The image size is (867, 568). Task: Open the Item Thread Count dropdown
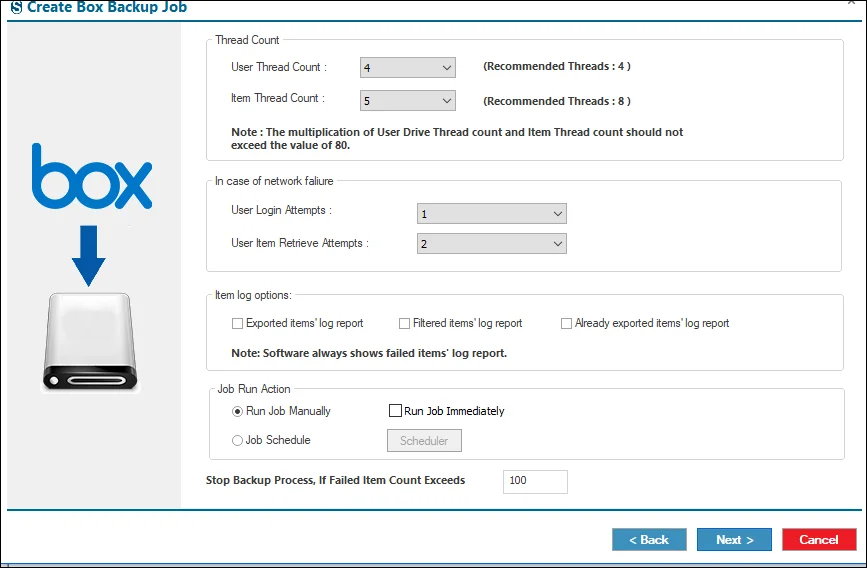tap(408, 101)
